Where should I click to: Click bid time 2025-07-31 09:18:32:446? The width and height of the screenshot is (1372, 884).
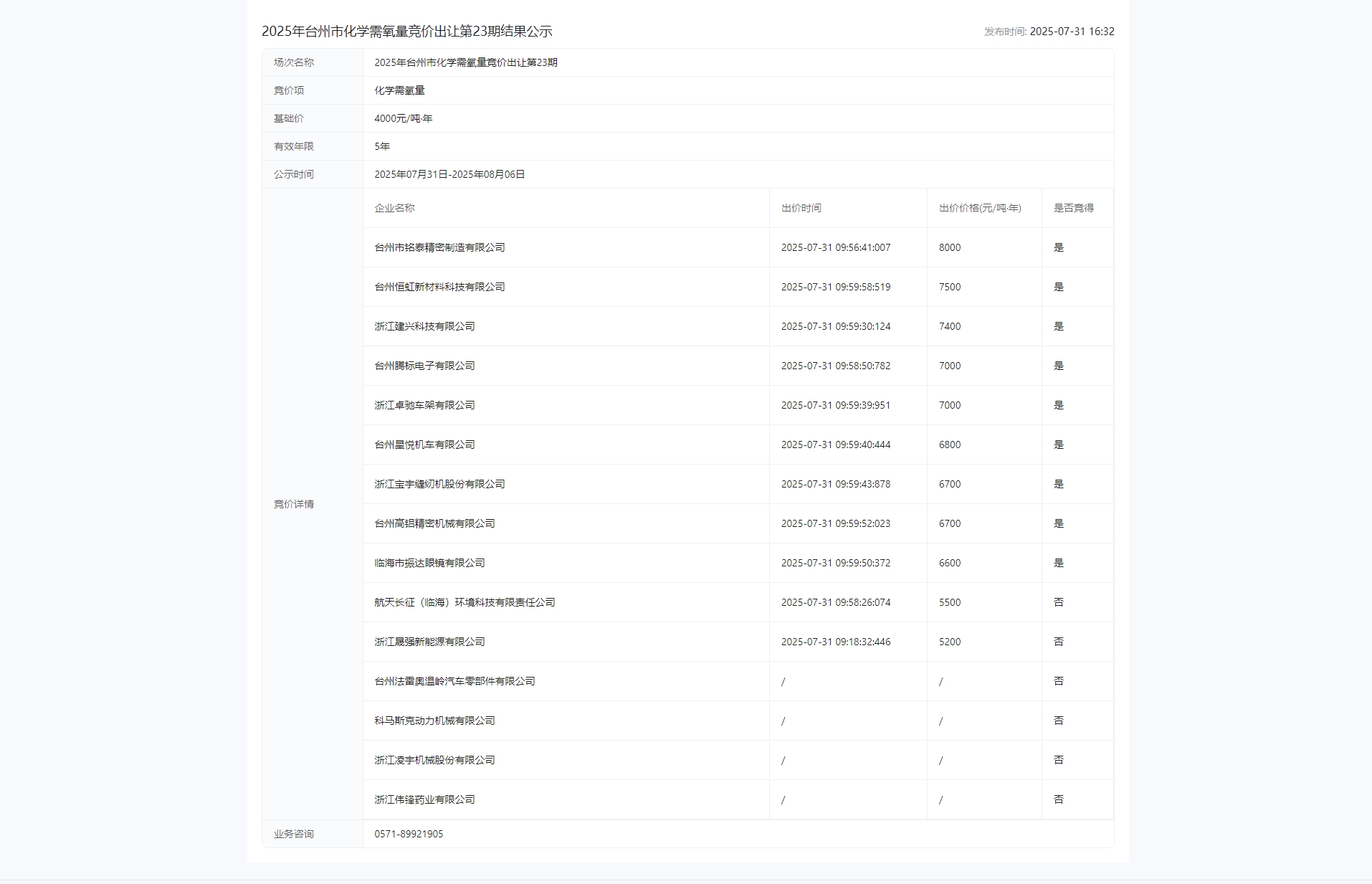(x=835, y=642)
